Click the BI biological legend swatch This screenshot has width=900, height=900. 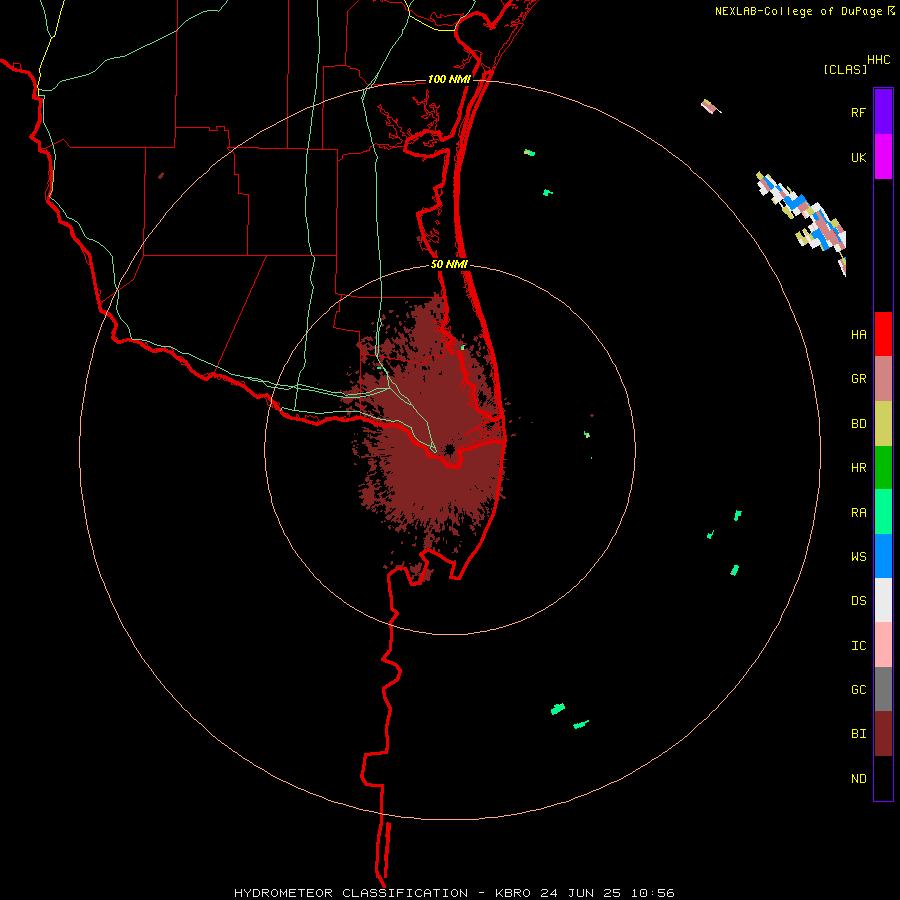pyautogui.click(x=883, y=734)
